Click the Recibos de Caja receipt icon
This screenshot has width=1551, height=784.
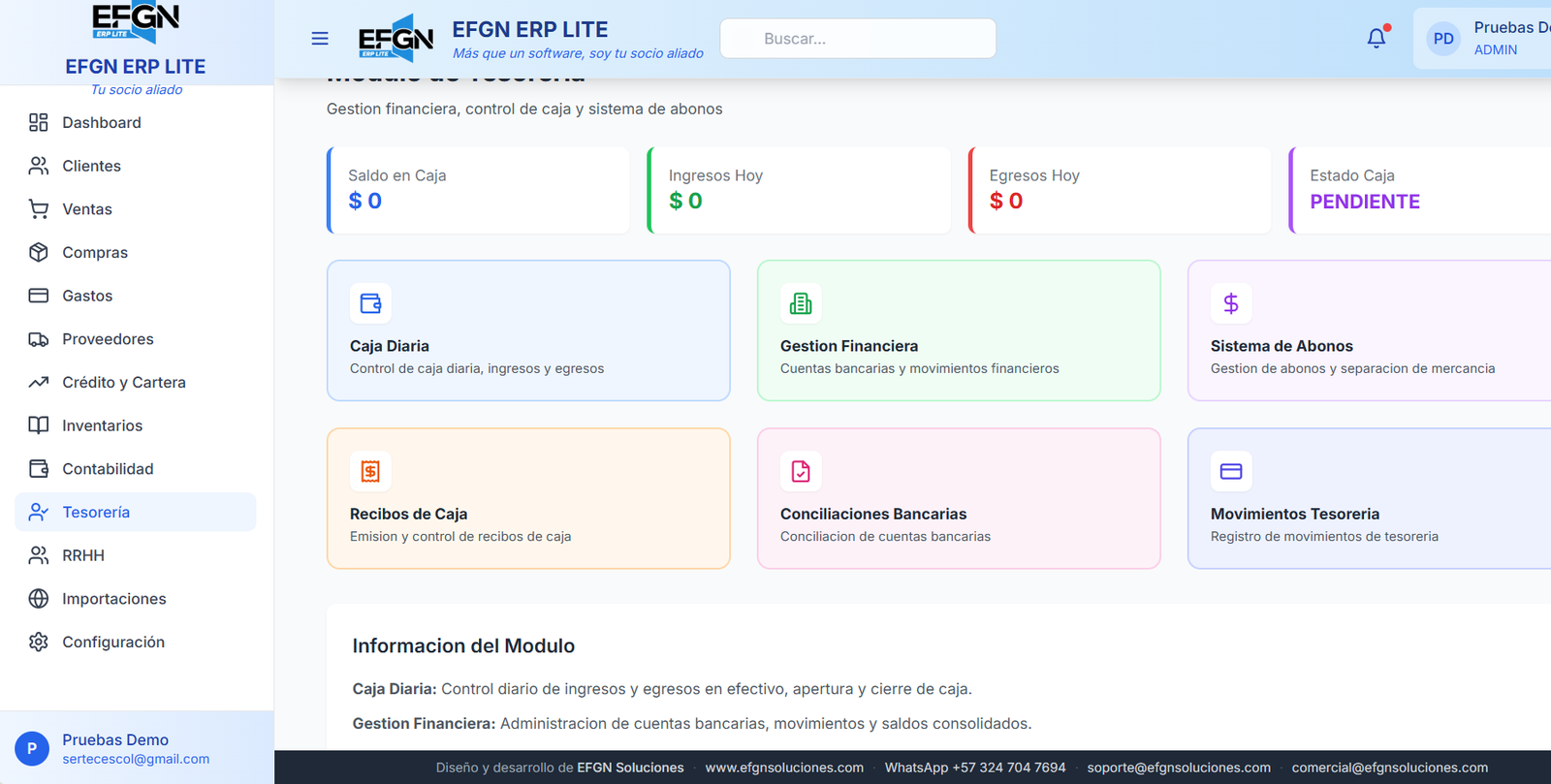[x=370, y=471]
